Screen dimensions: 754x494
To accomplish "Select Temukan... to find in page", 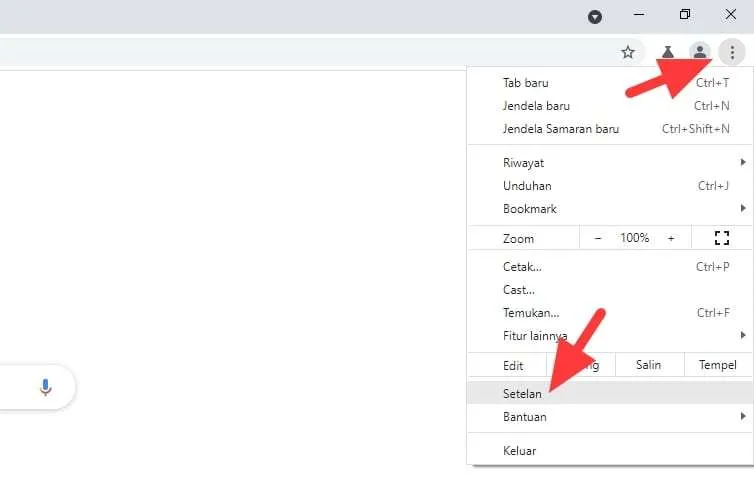I will tap(610, 313).
